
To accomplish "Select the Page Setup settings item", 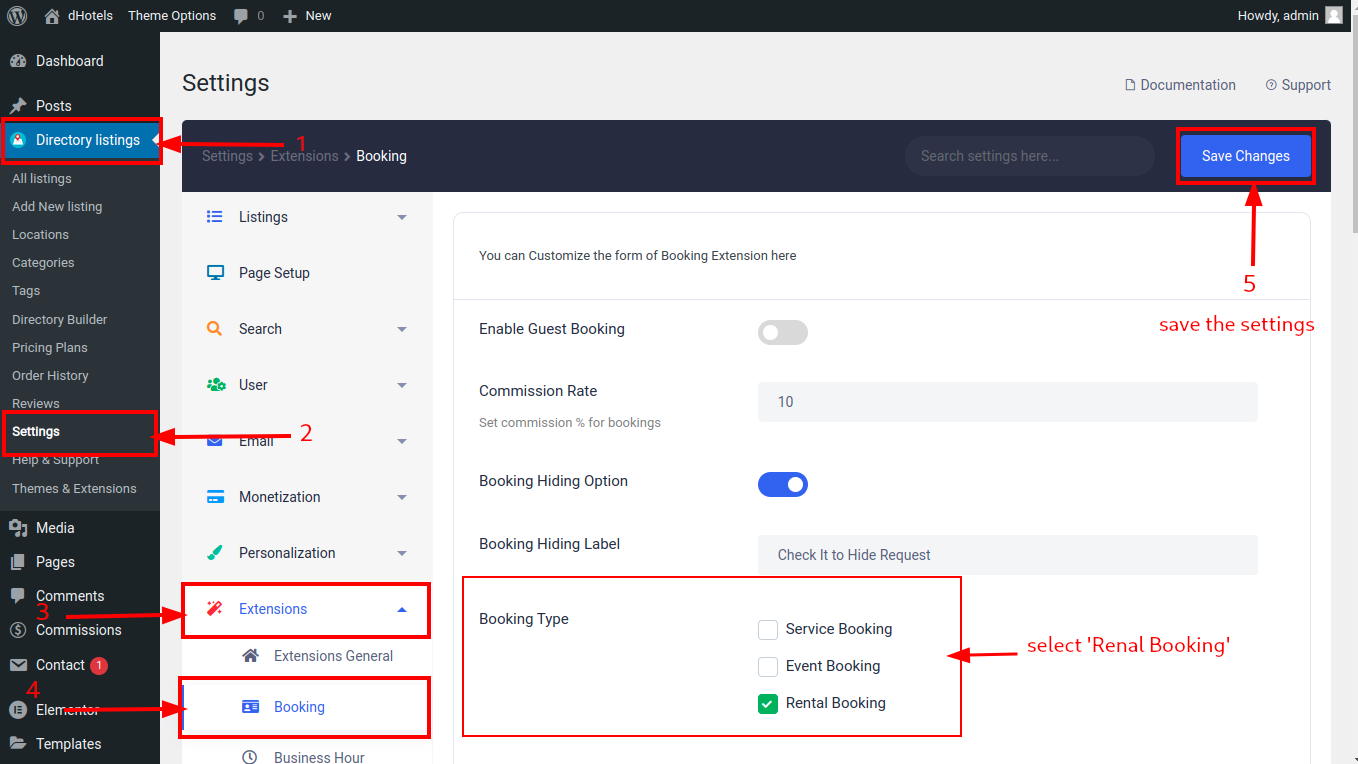I will (x=307, y=273).
